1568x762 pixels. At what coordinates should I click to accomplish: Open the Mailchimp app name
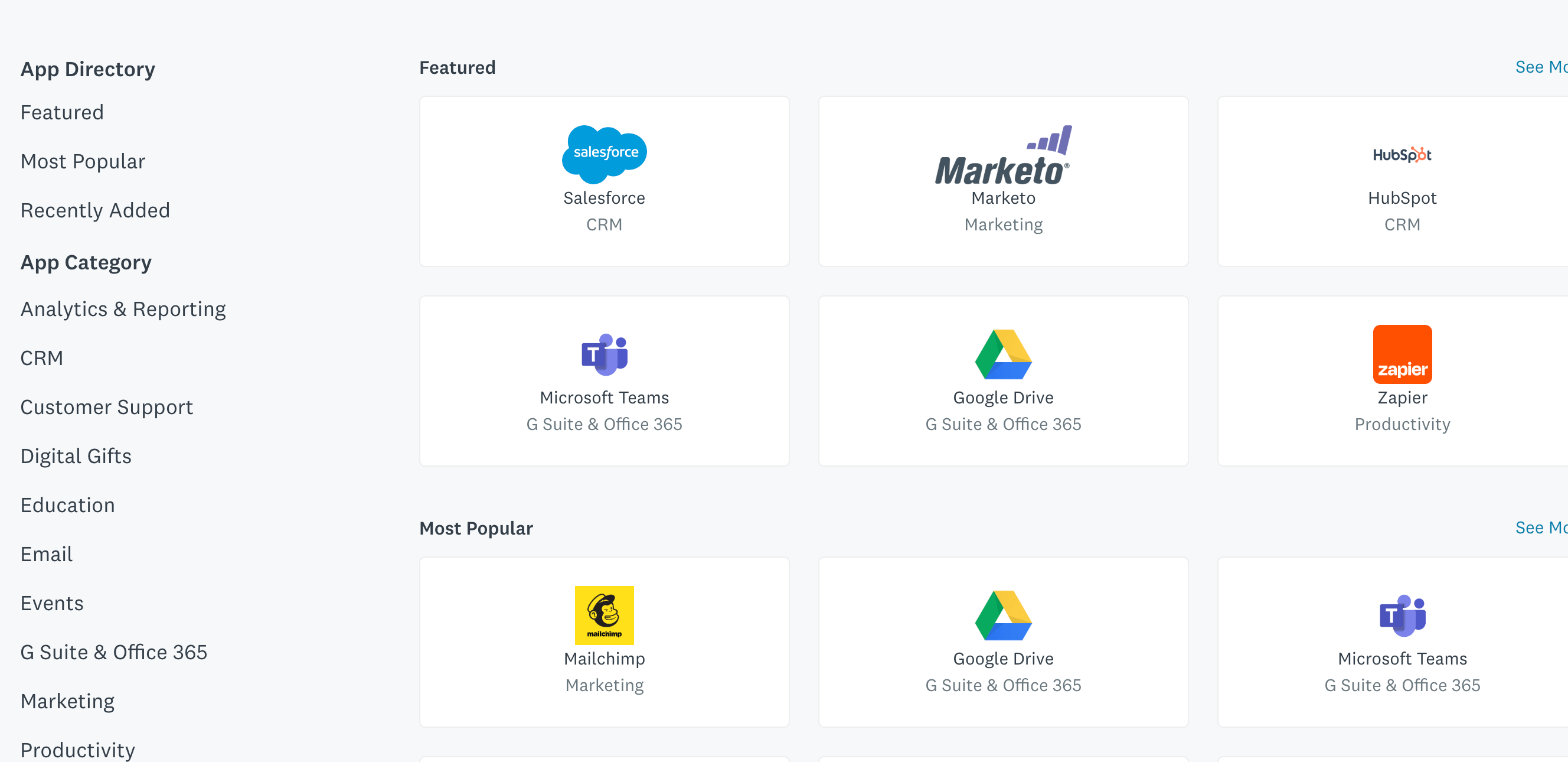coord(604,659)
